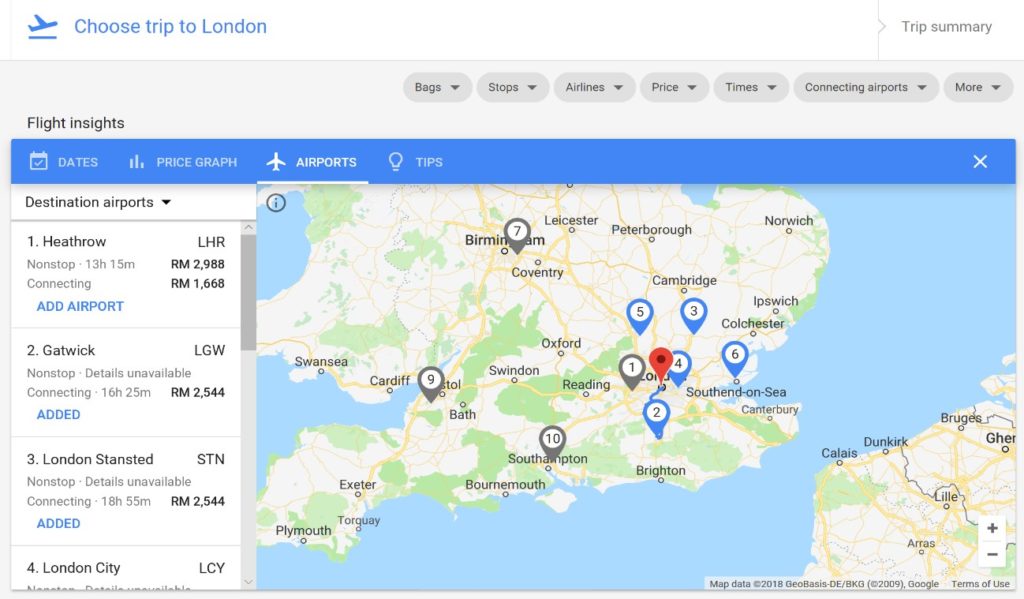Toggle ADDED for London Stansted
Image resolution: width=1024 pixels, height=599 pixels.
point(58,523)
